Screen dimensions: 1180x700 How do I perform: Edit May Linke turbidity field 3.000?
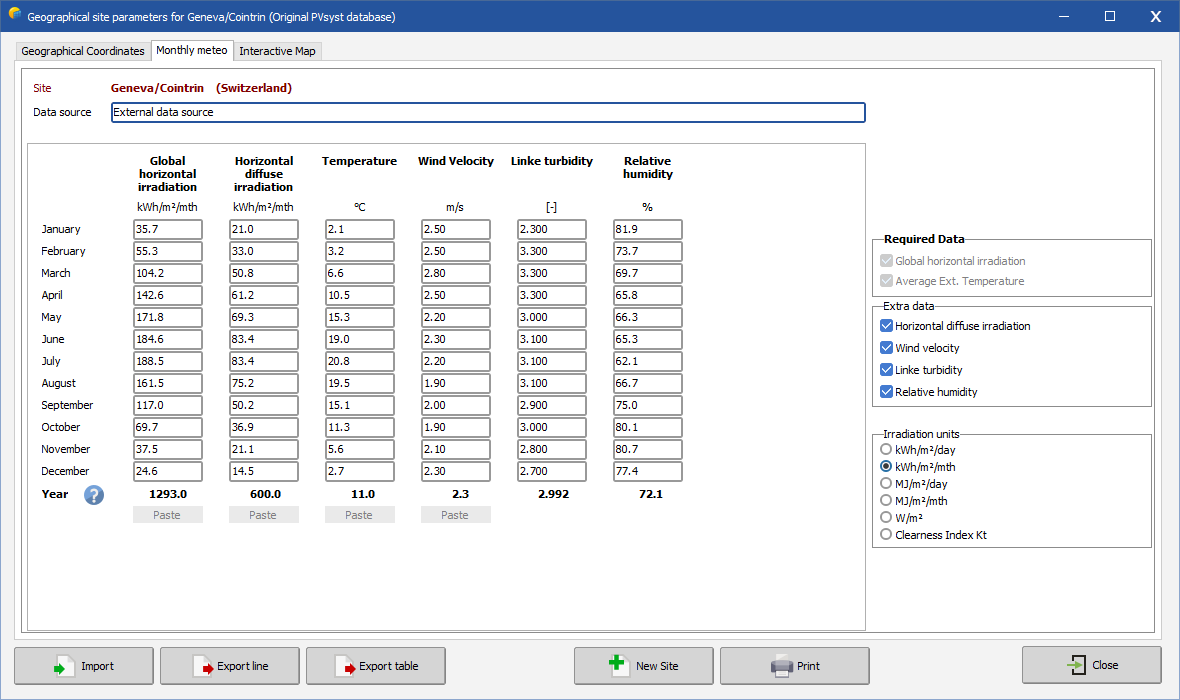point(552,317)
